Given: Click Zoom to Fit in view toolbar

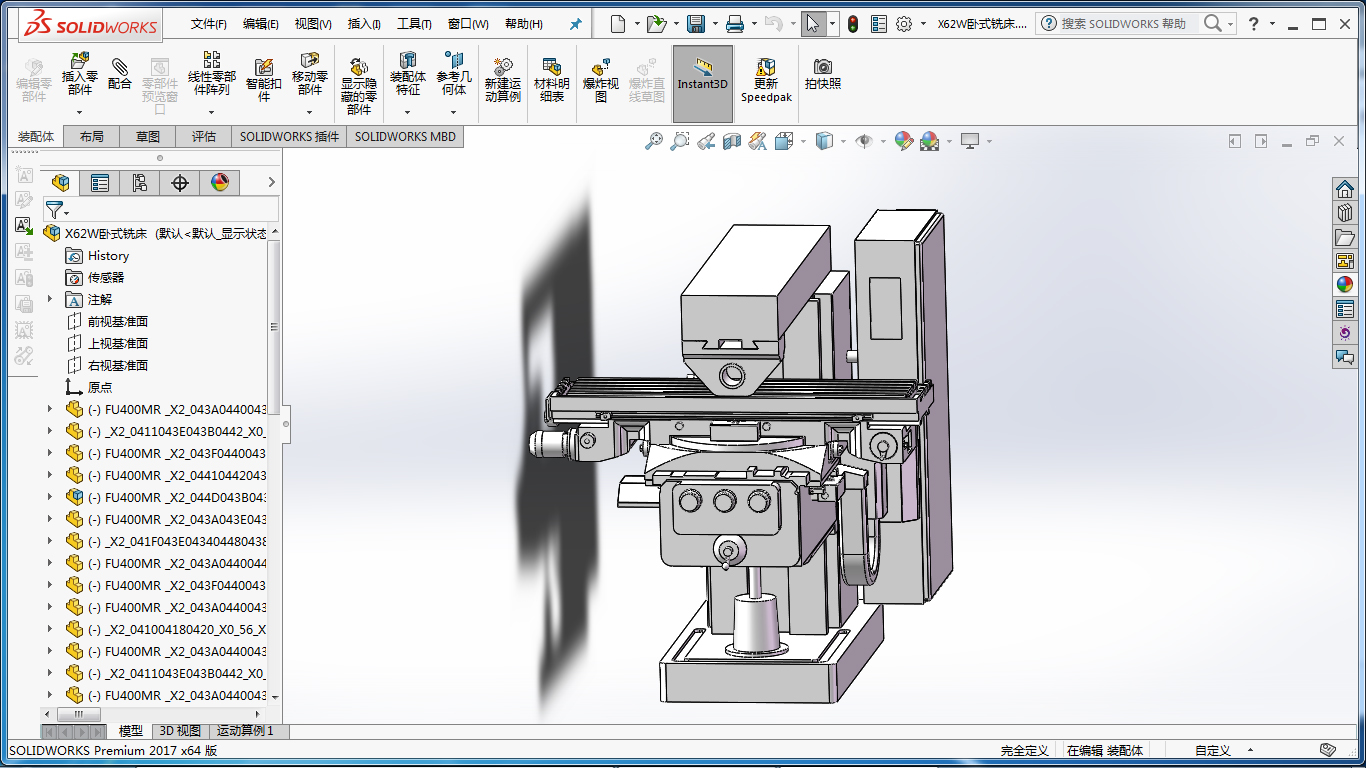Looking at the screenshot, I should (654, 142).
